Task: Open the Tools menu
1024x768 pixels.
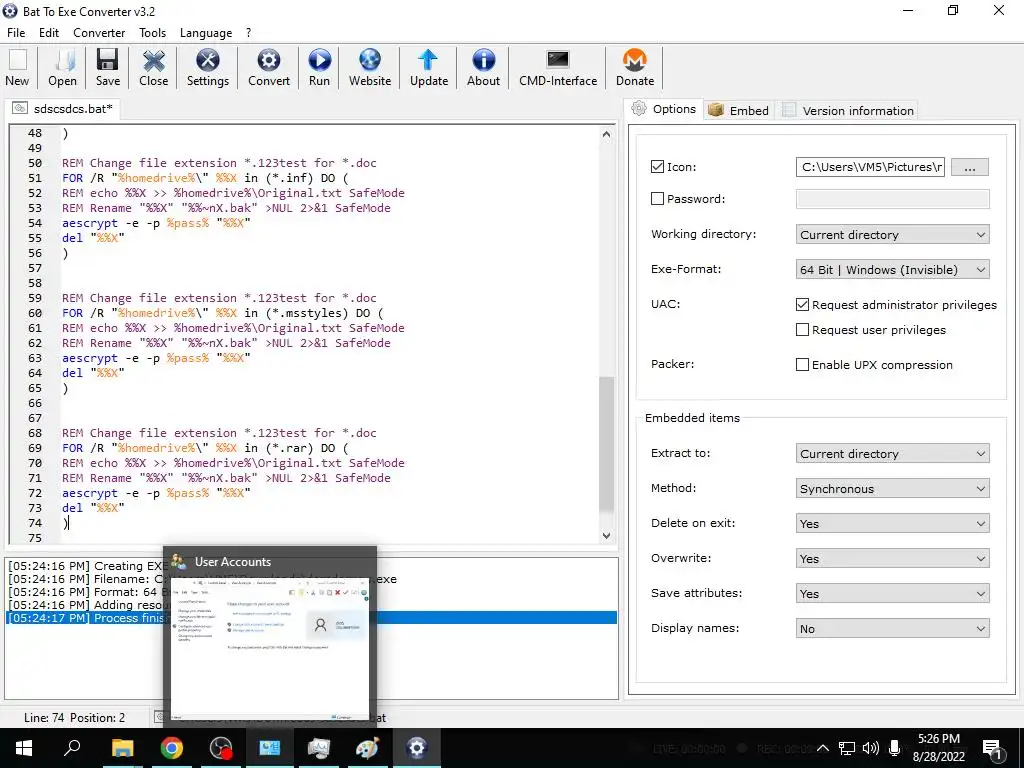Action: (152, 33)
